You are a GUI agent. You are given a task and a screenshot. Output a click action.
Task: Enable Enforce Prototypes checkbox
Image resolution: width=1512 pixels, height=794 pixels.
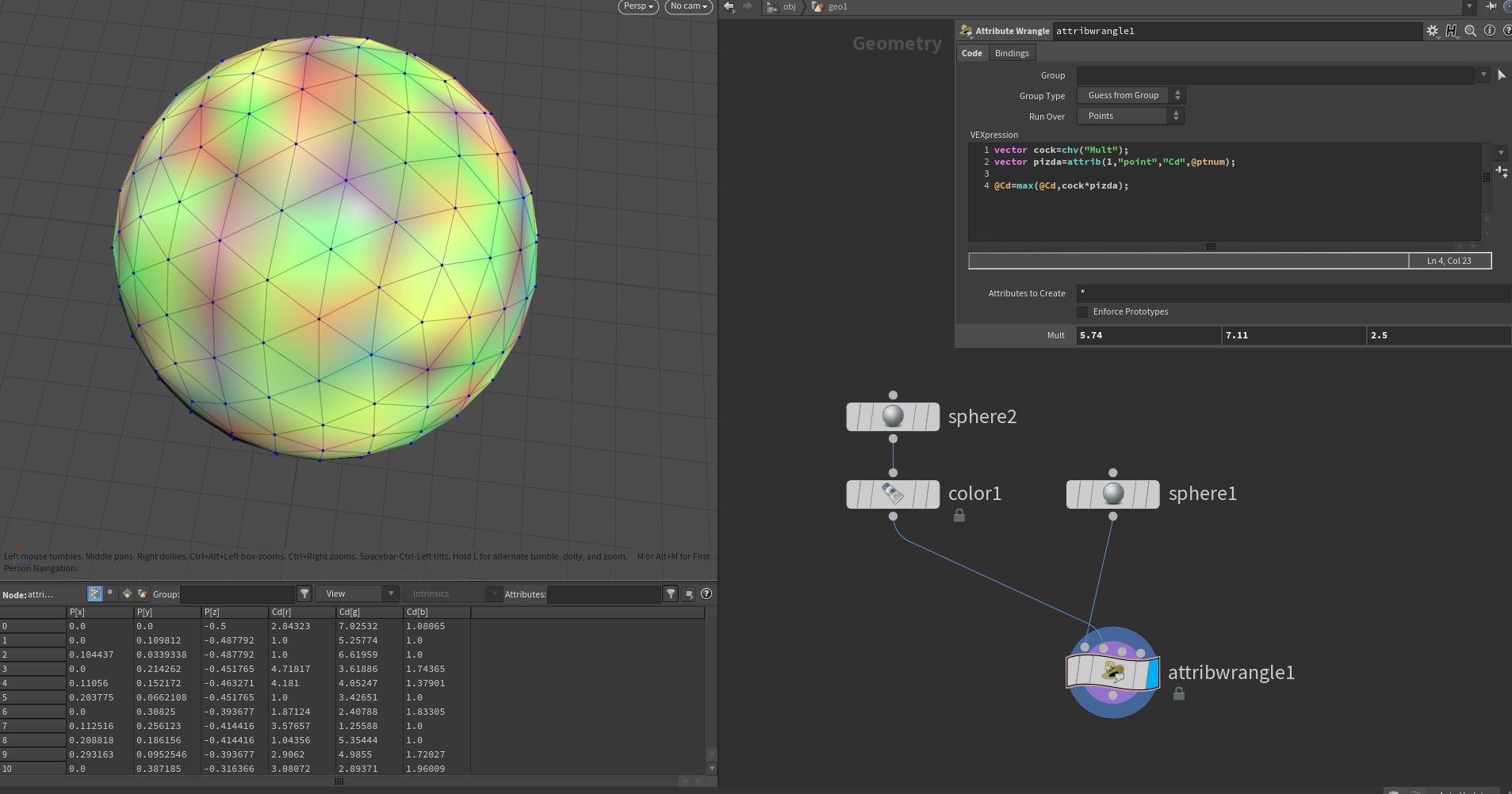pos(1082,312)
